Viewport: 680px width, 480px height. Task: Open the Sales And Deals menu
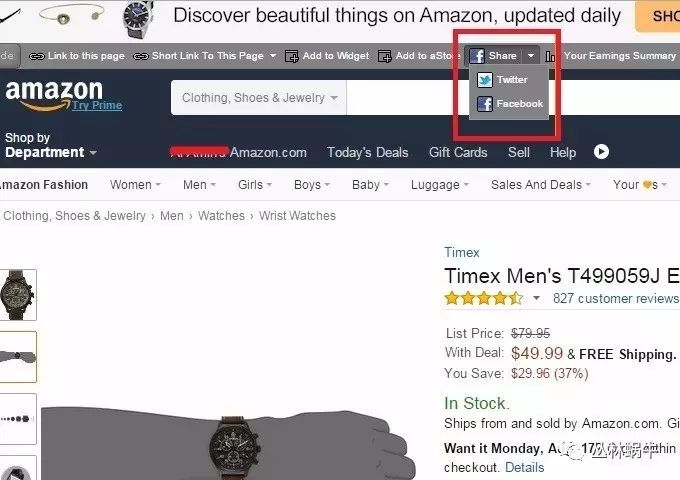point(541,185)
